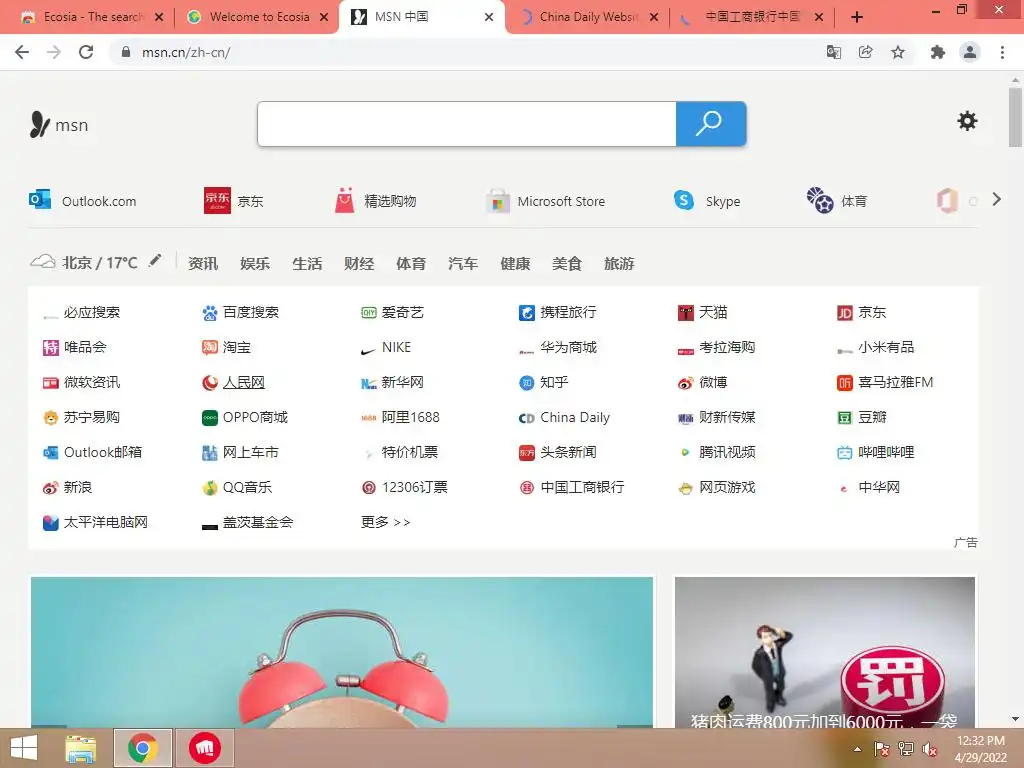Go back to previous page

point(22,52)
